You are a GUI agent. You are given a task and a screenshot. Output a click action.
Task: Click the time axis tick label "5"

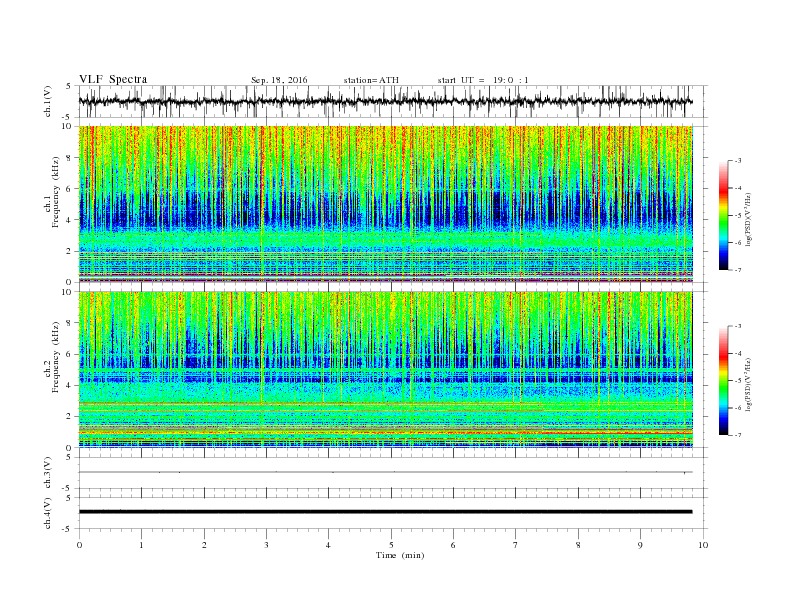[x=391, y=545]
